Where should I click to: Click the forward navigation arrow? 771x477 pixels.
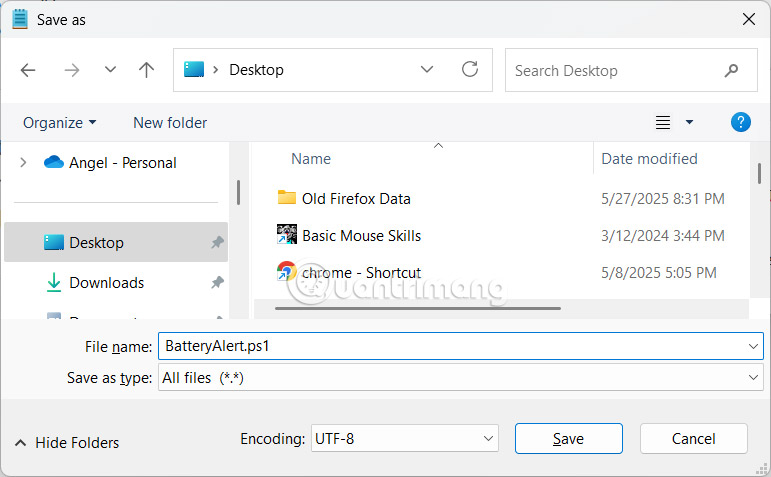72,70
